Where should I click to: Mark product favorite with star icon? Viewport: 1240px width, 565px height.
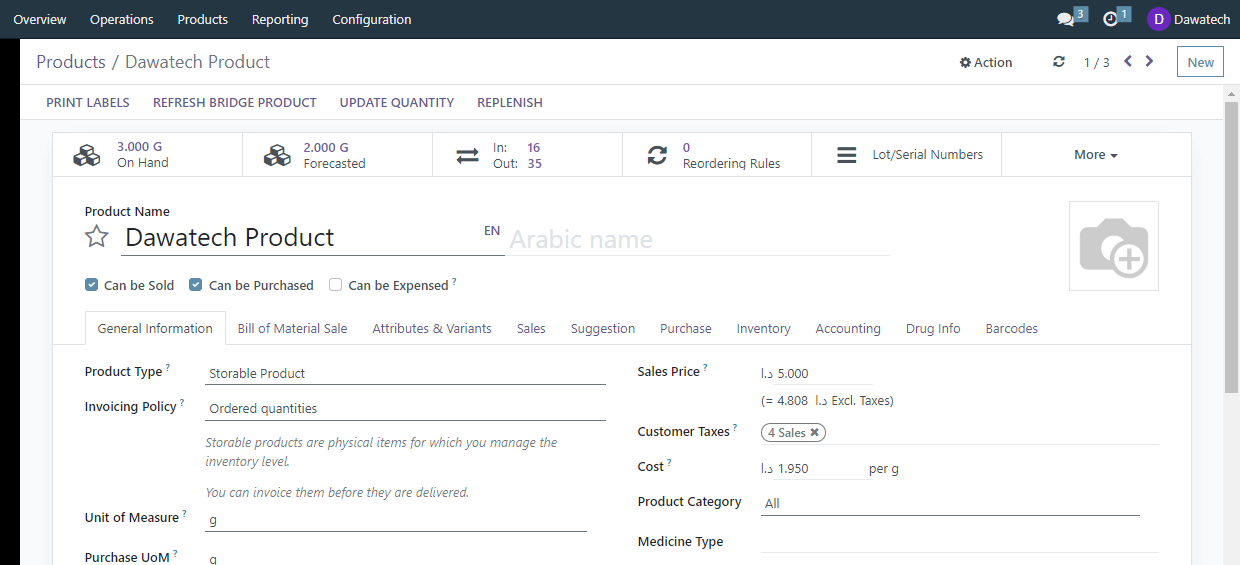point(96,237)
